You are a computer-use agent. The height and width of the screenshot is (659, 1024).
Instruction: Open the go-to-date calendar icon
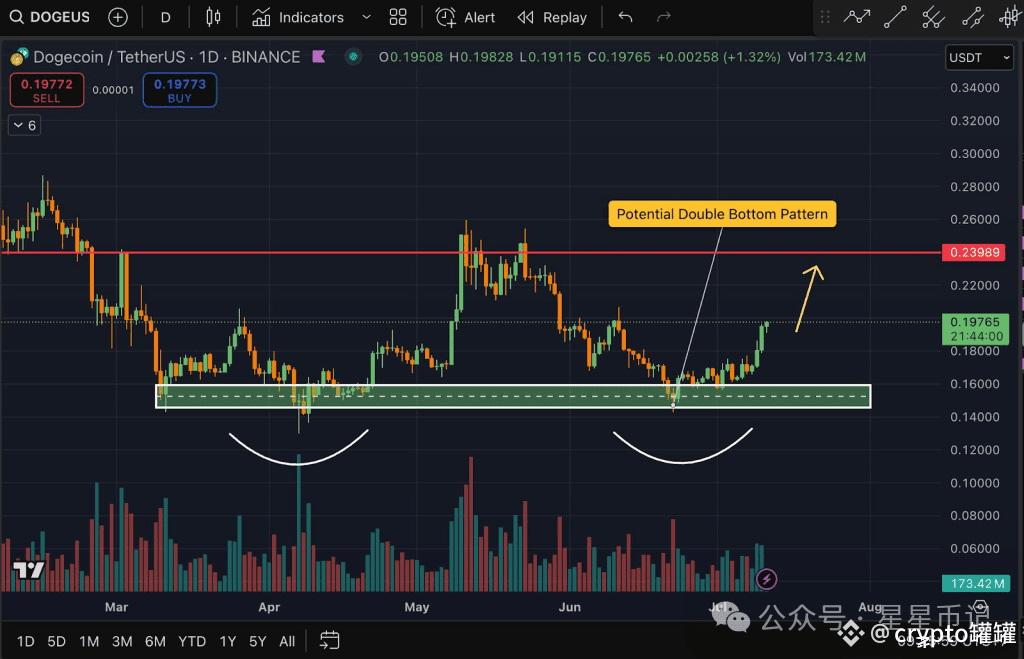[329, 641]
